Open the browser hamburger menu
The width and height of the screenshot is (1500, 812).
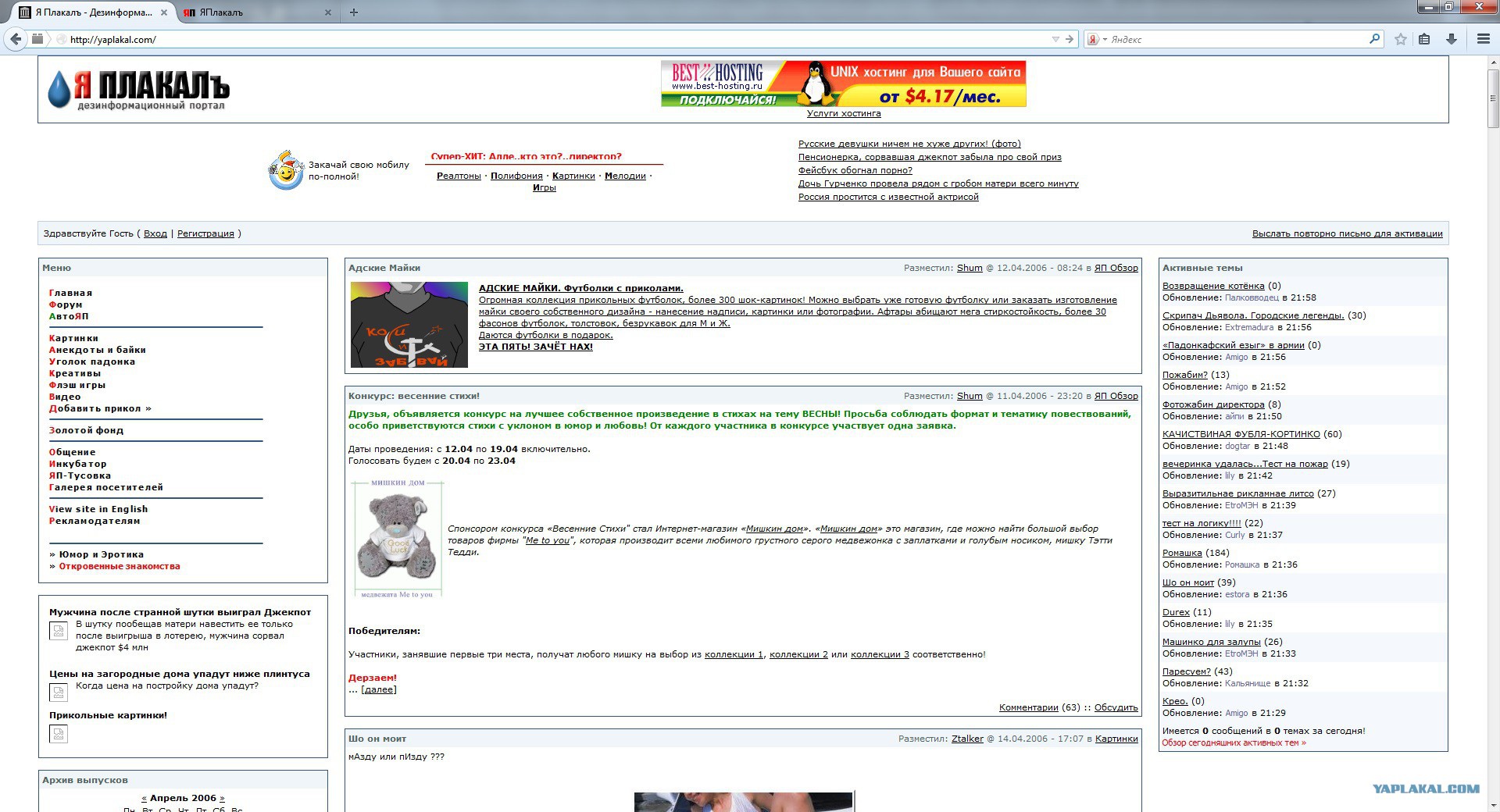1484,39
